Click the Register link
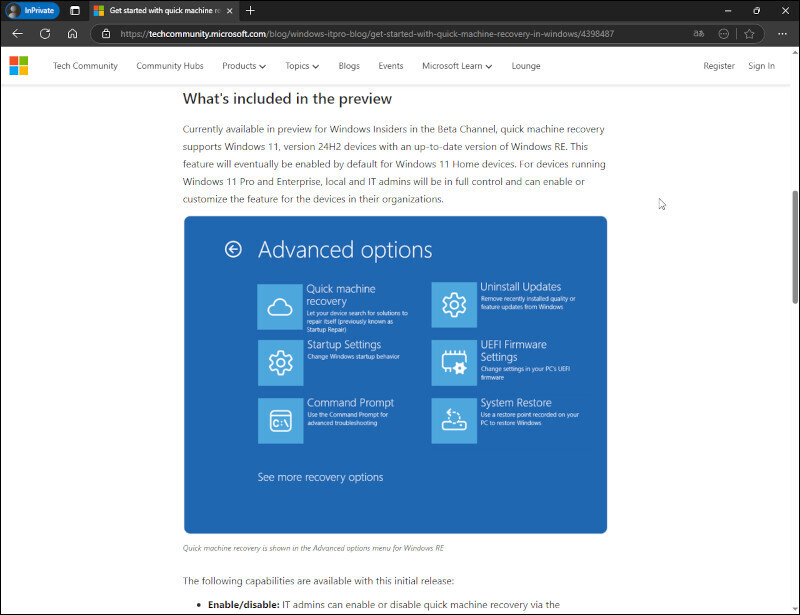This screenshot has height=615, width=800. click(719, 66)
